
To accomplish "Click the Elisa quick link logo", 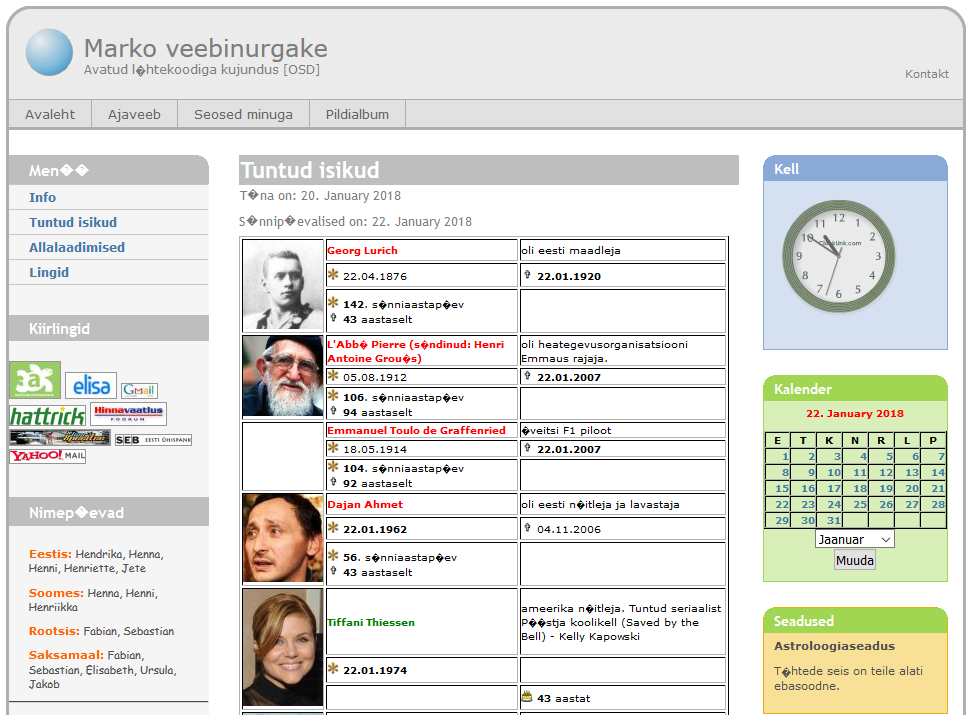I will tap(91, 385).
